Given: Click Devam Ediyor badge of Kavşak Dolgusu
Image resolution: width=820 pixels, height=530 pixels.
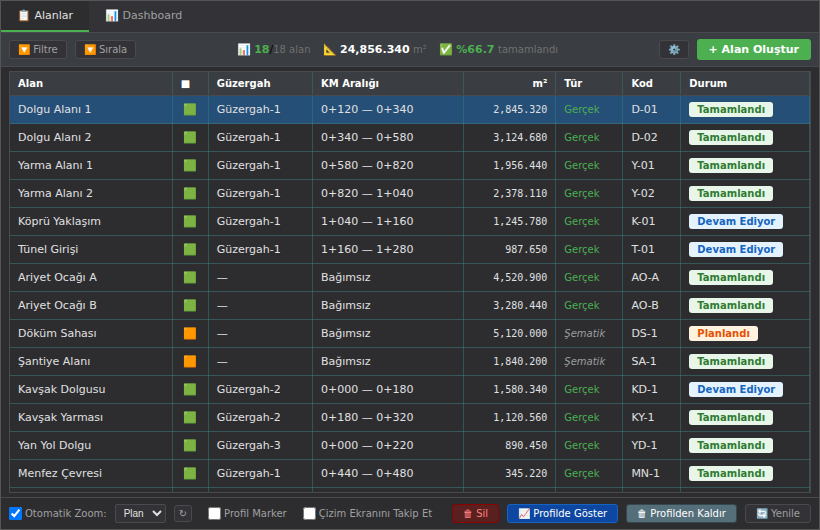Looking at the screenshot, I should point(736,389).
